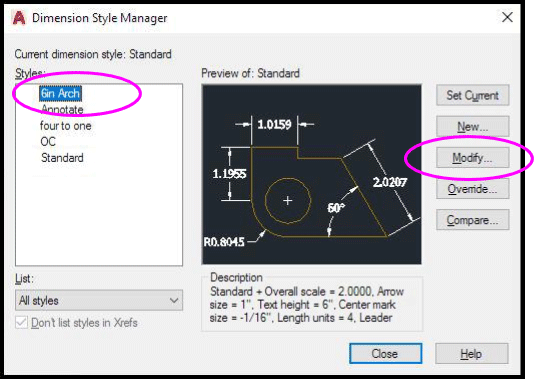Select the OC dimension style
534x379 pixels.
48,142
